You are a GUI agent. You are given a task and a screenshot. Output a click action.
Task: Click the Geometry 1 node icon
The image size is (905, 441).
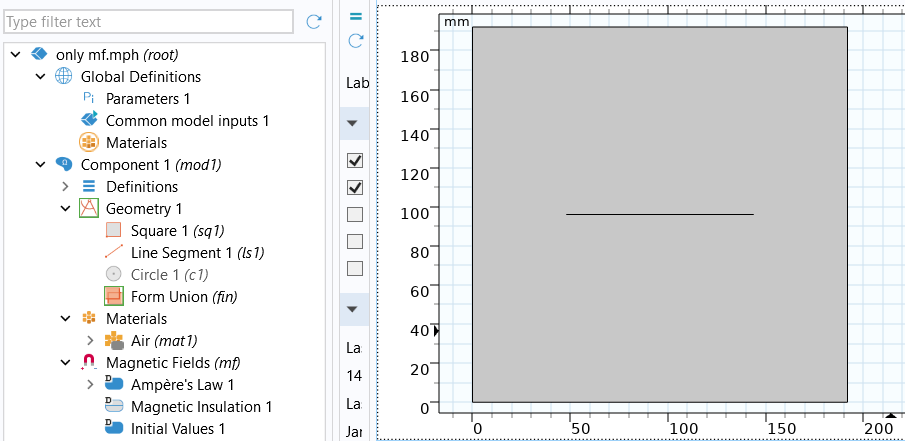pos(89,209)
